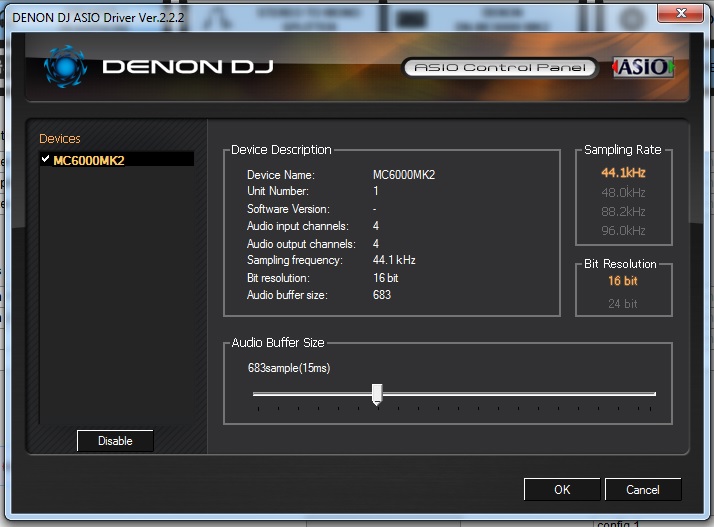Select 88.2kHz sampling rate
714x527 pixels.
pyautogui.click(x=623, y=211)
